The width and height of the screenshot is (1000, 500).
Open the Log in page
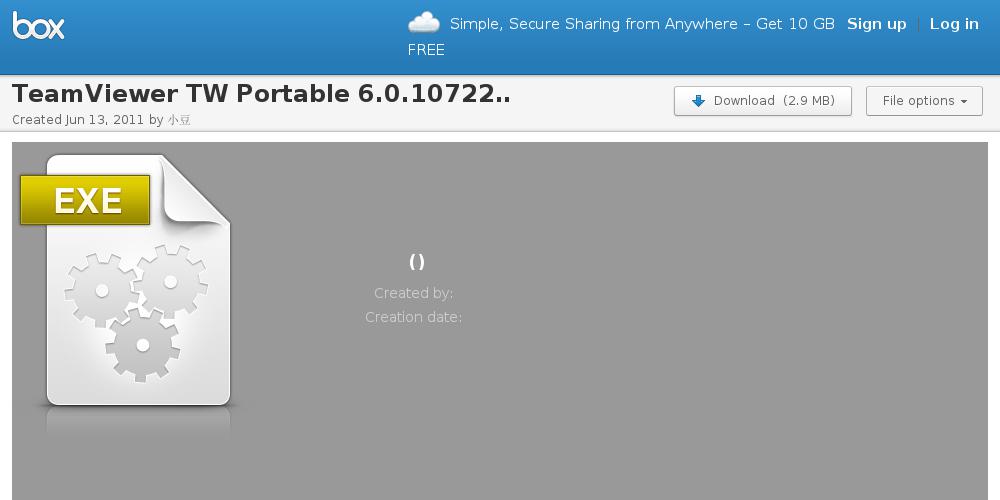pos(954,24)
